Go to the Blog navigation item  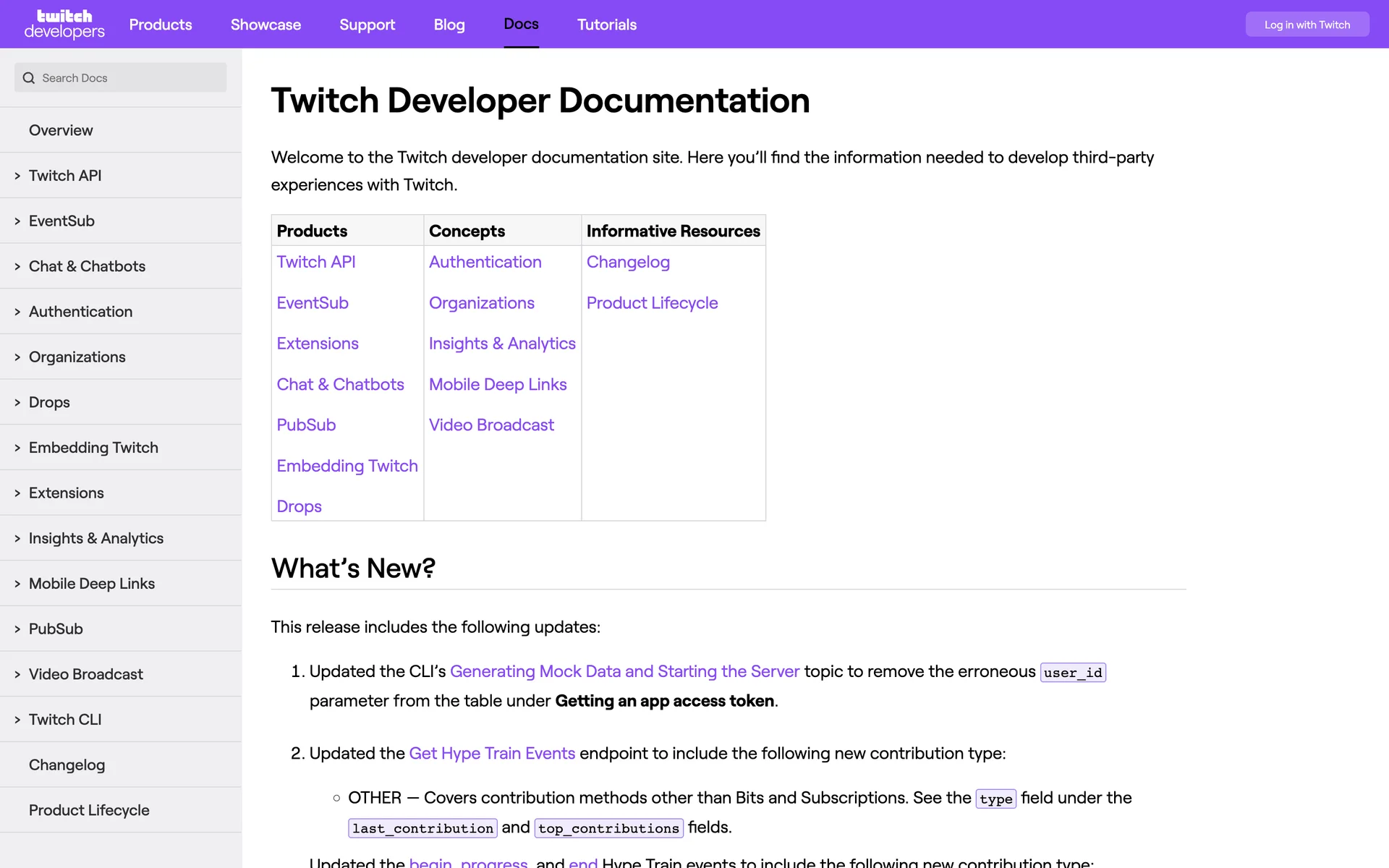(x=449, y=25)
